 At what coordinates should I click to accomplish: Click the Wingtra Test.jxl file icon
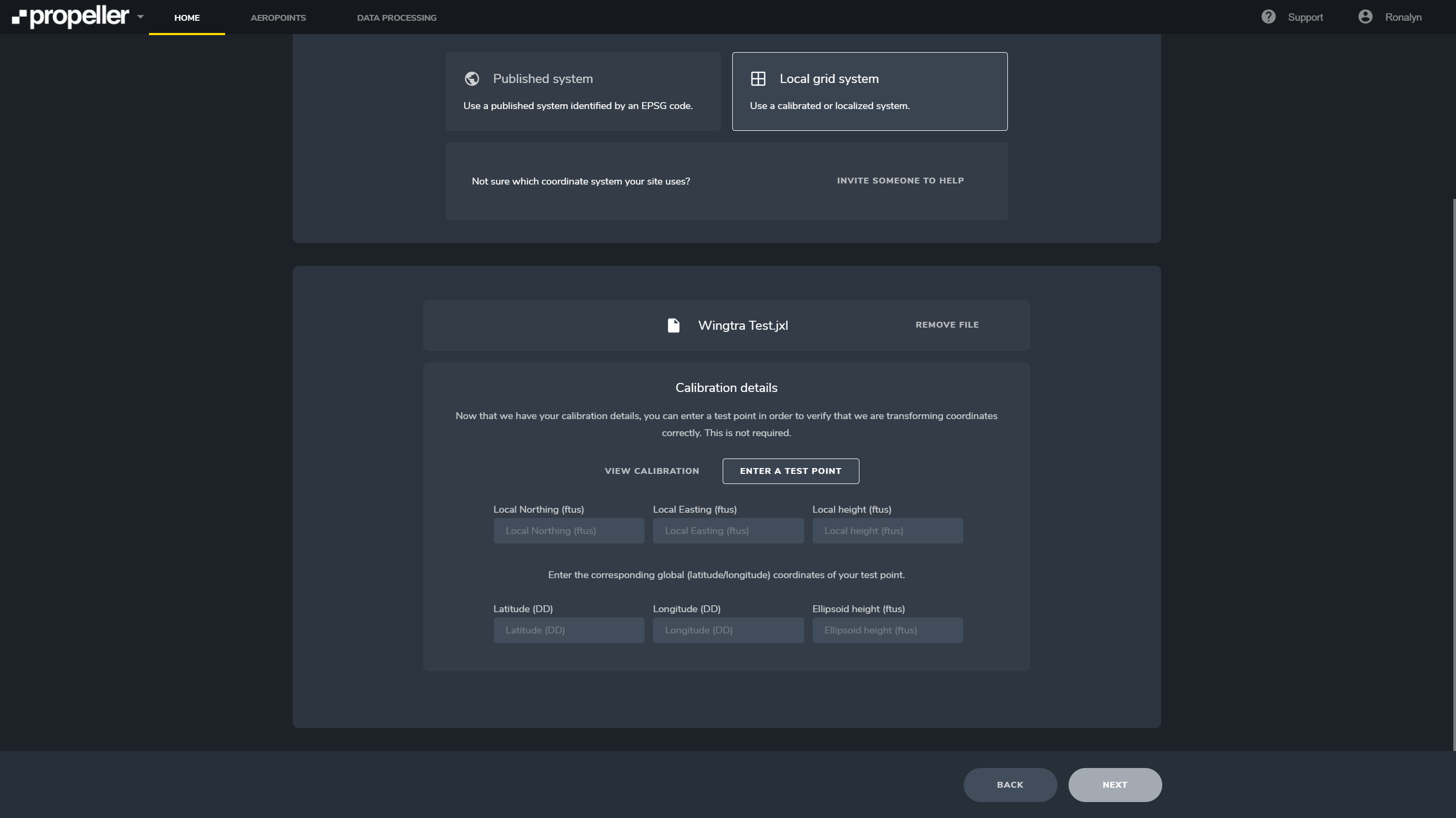[x=673, y=325]
